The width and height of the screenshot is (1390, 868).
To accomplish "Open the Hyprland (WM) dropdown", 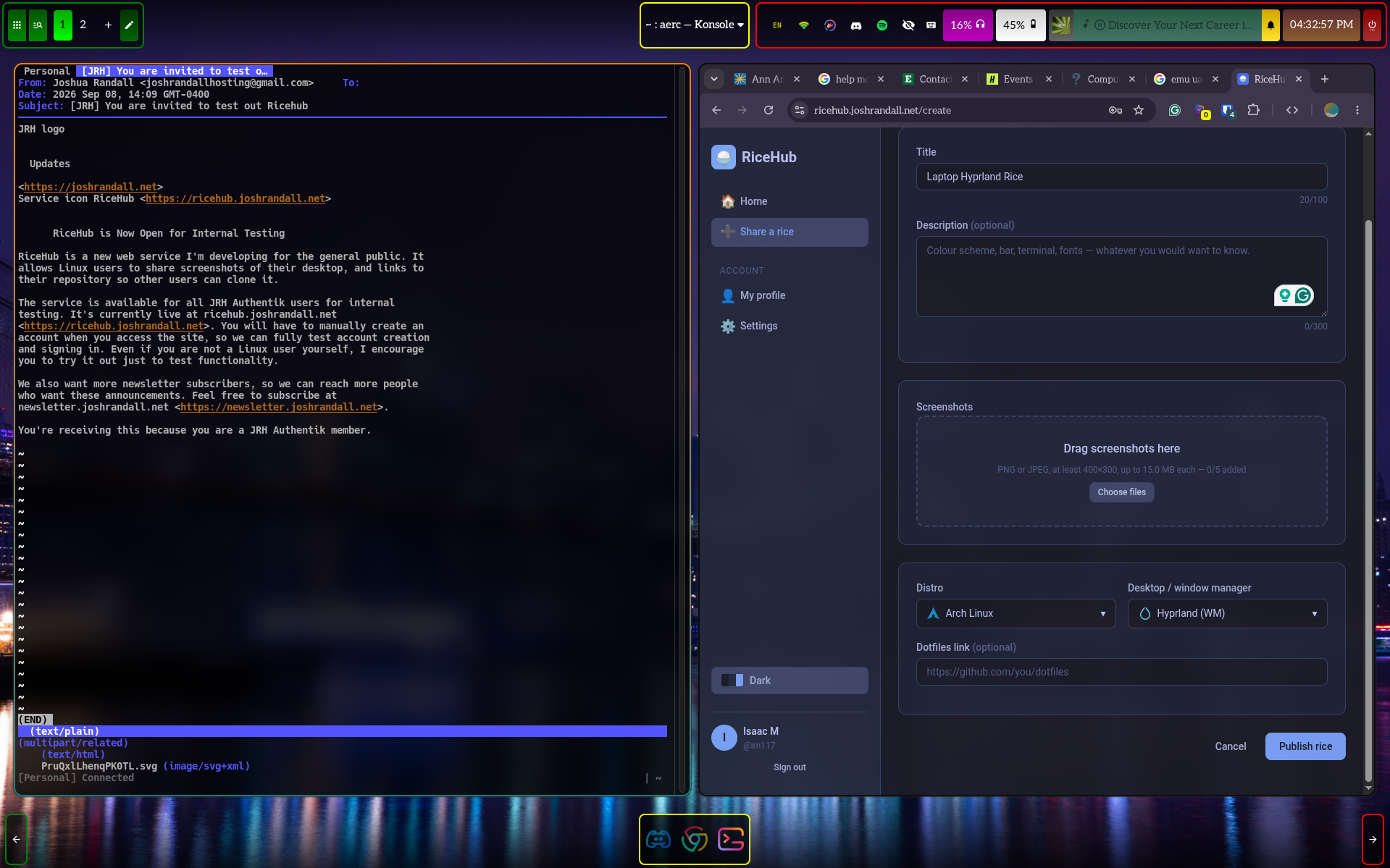I will pyautogui.click(x=1227, y=614).
